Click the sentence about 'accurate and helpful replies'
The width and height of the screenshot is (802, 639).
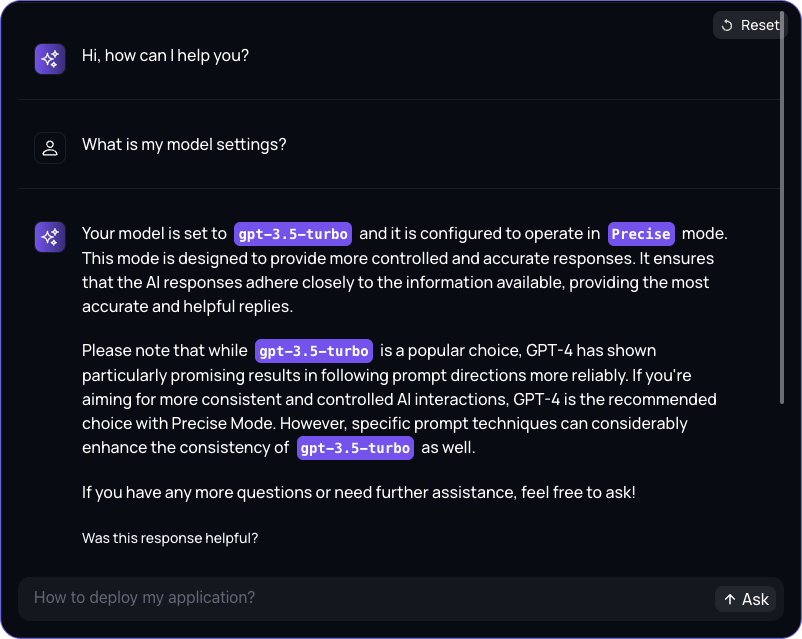click(x=395, y=282)
